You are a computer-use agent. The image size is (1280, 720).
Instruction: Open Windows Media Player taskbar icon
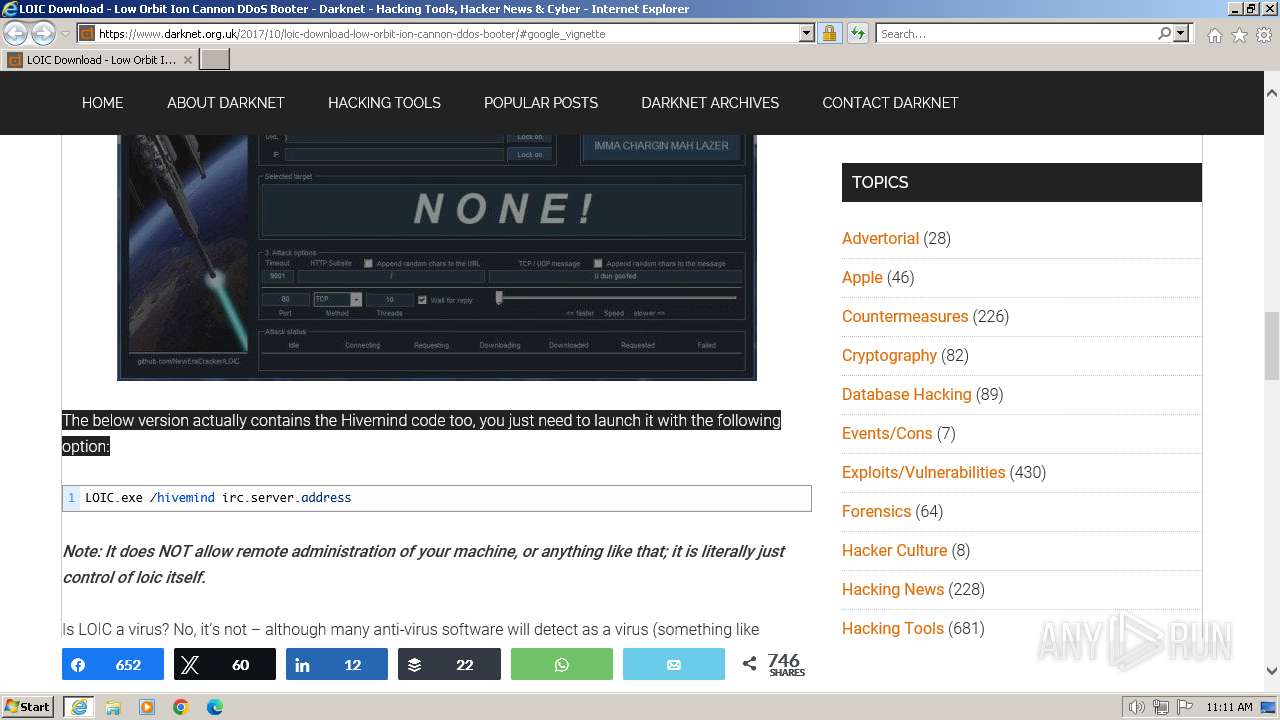click(147, 707)
